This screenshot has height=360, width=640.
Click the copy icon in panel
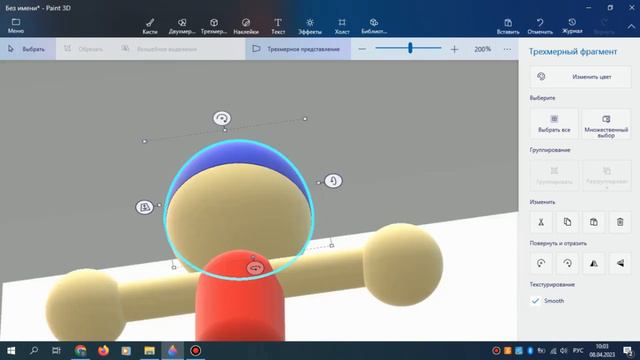coord(567,222)
